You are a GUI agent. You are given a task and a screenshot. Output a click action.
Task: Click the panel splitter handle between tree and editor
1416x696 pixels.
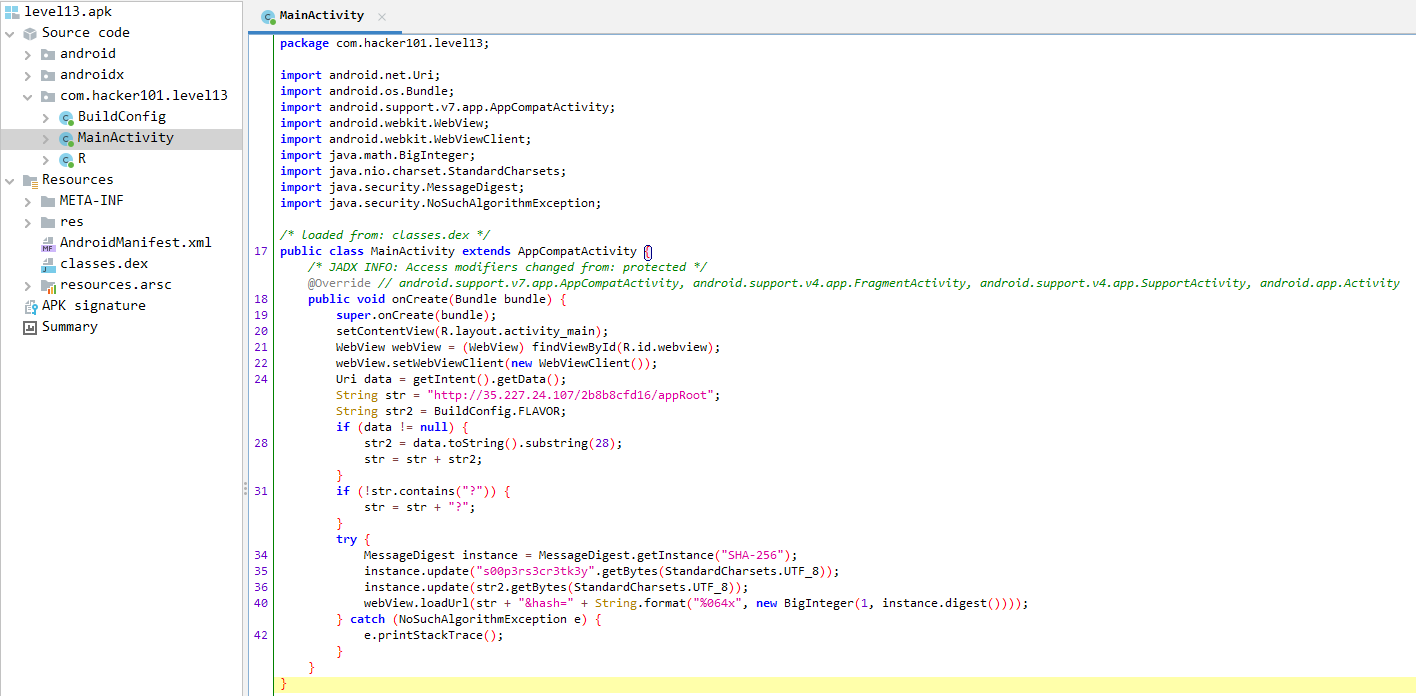[245, 488]
